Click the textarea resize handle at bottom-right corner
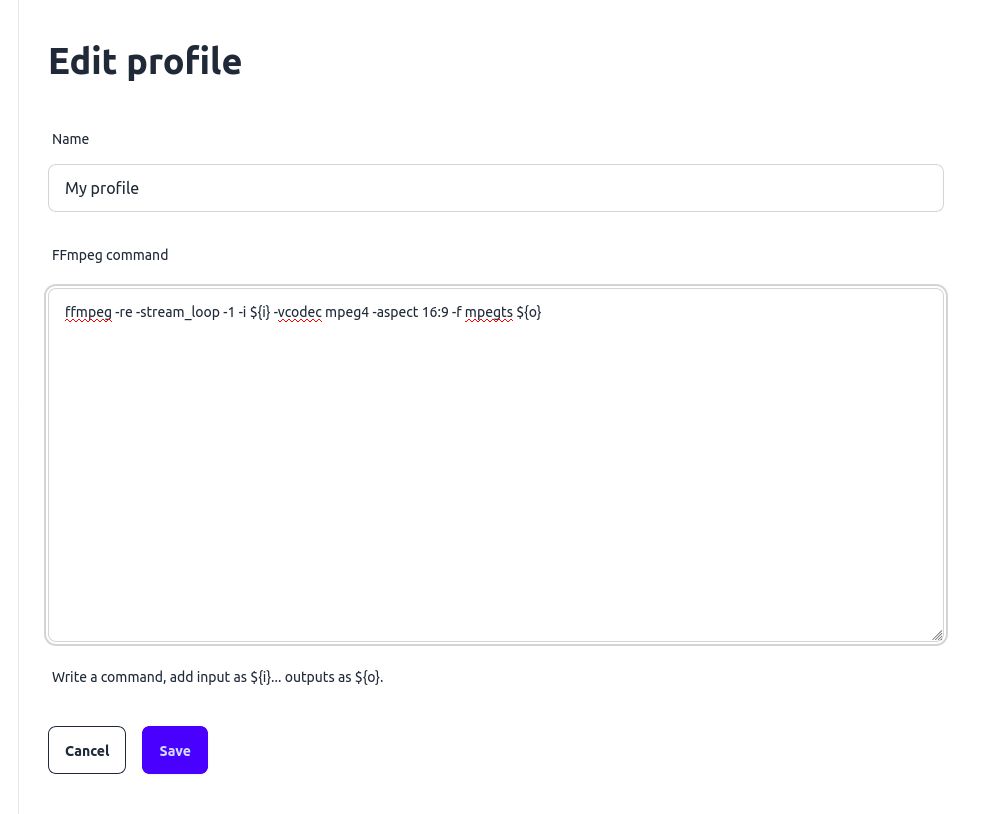Viewport: 992px width, 814px height. pos(938,634)
